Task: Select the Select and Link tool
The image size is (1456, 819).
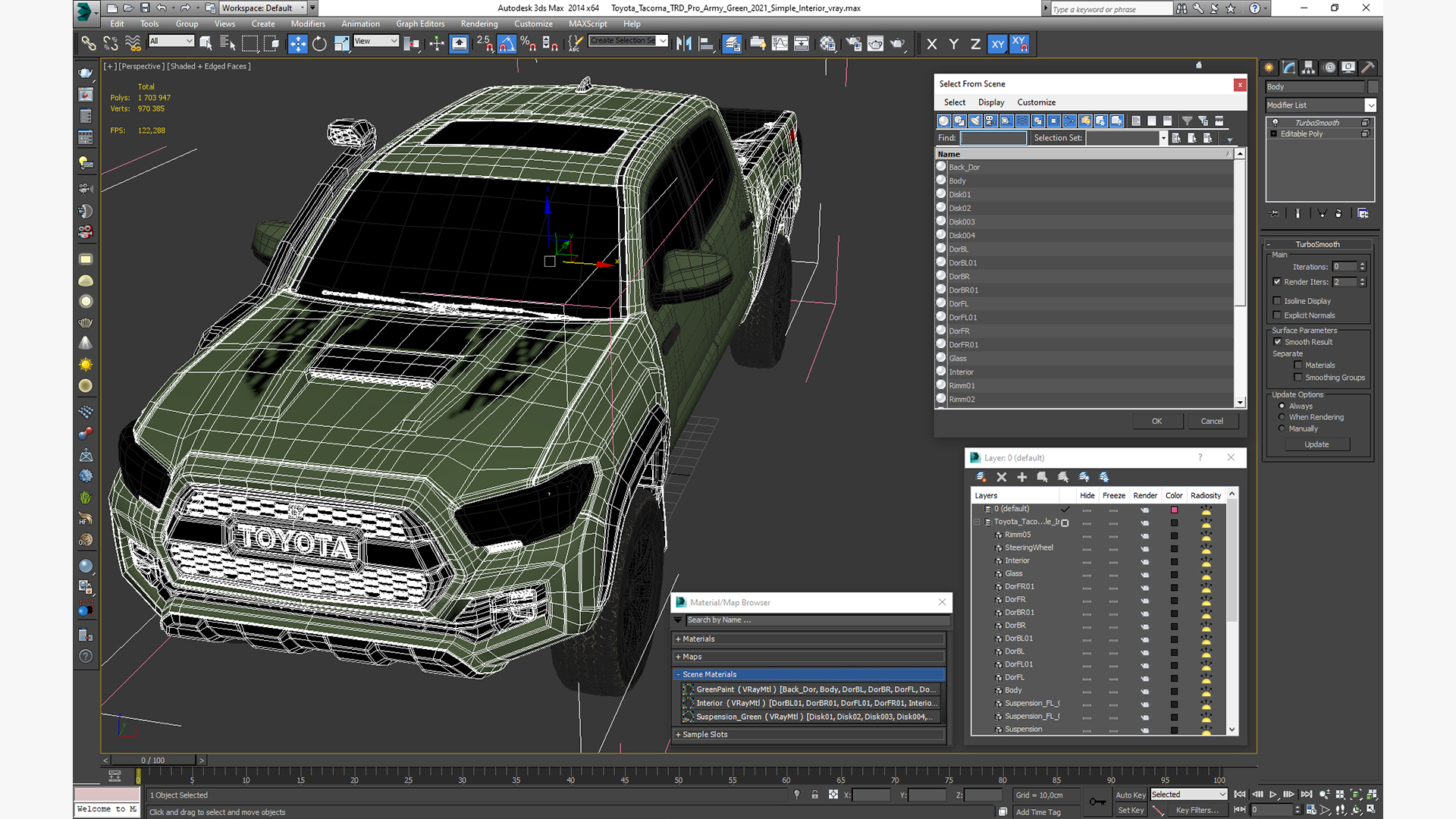Action: [89, 44]
